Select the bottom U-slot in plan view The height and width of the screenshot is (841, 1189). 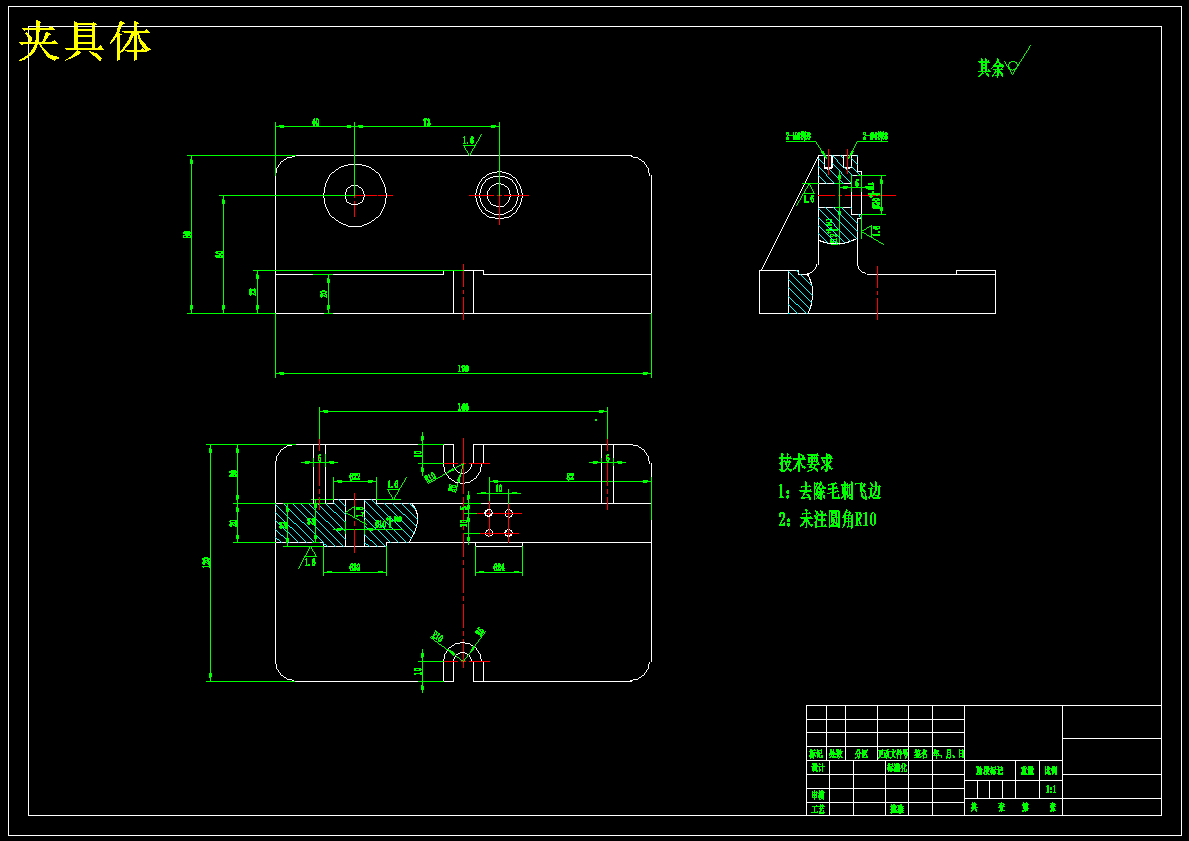[463, 661]
